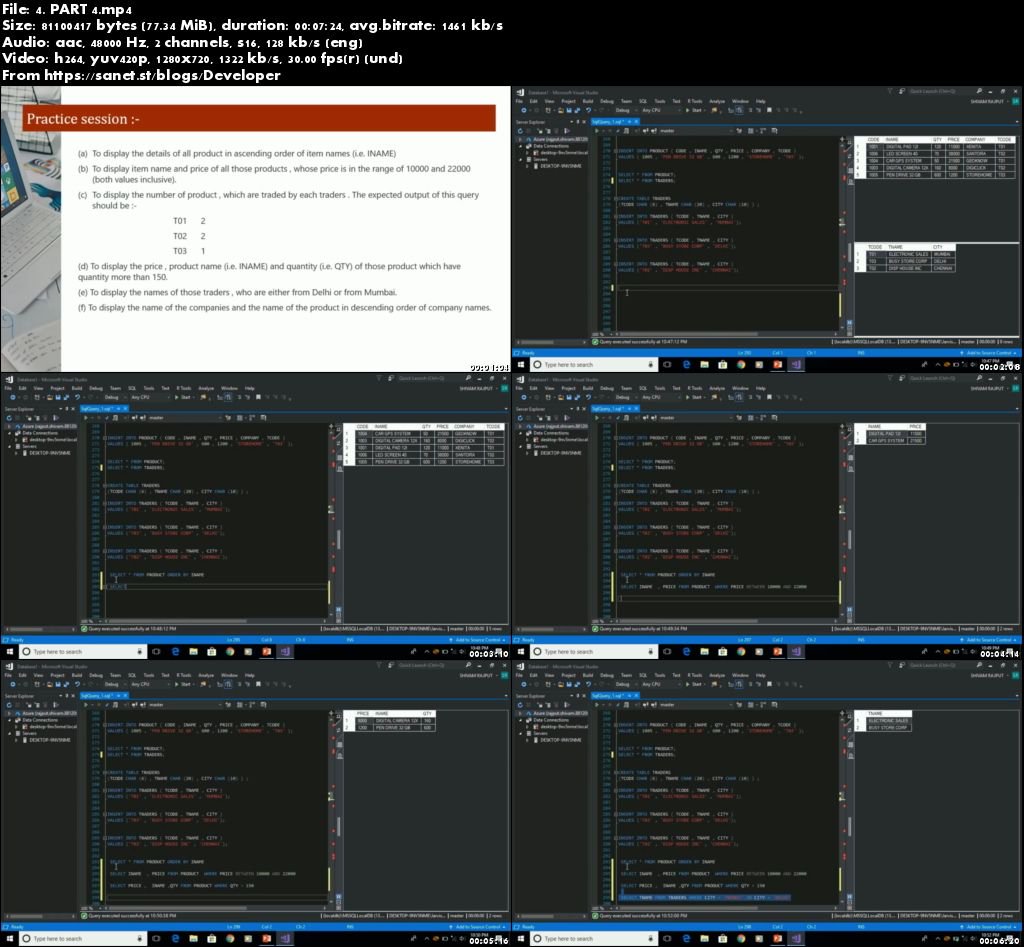Image resolution: width=1024 pixels, height=947 pixels.
Task: Click feedback icon beside Quick Launch, 00:06:20 frame
Action: tap(902, 666)
